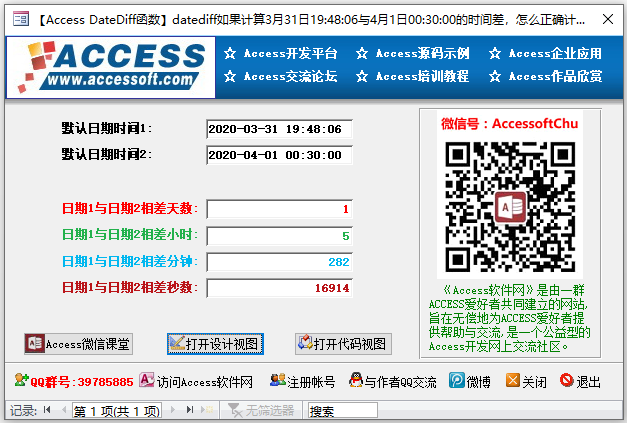Go to previous record navigation arrow

[64, 410]
